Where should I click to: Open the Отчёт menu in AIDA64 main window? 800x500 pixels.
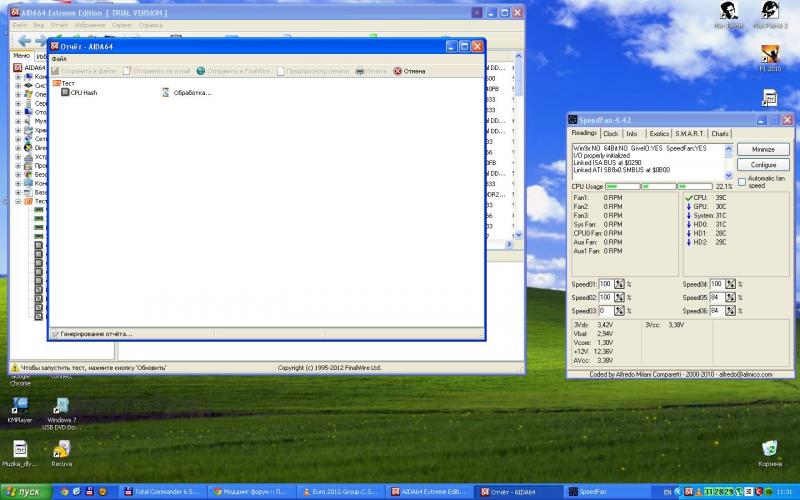(59, 25)
